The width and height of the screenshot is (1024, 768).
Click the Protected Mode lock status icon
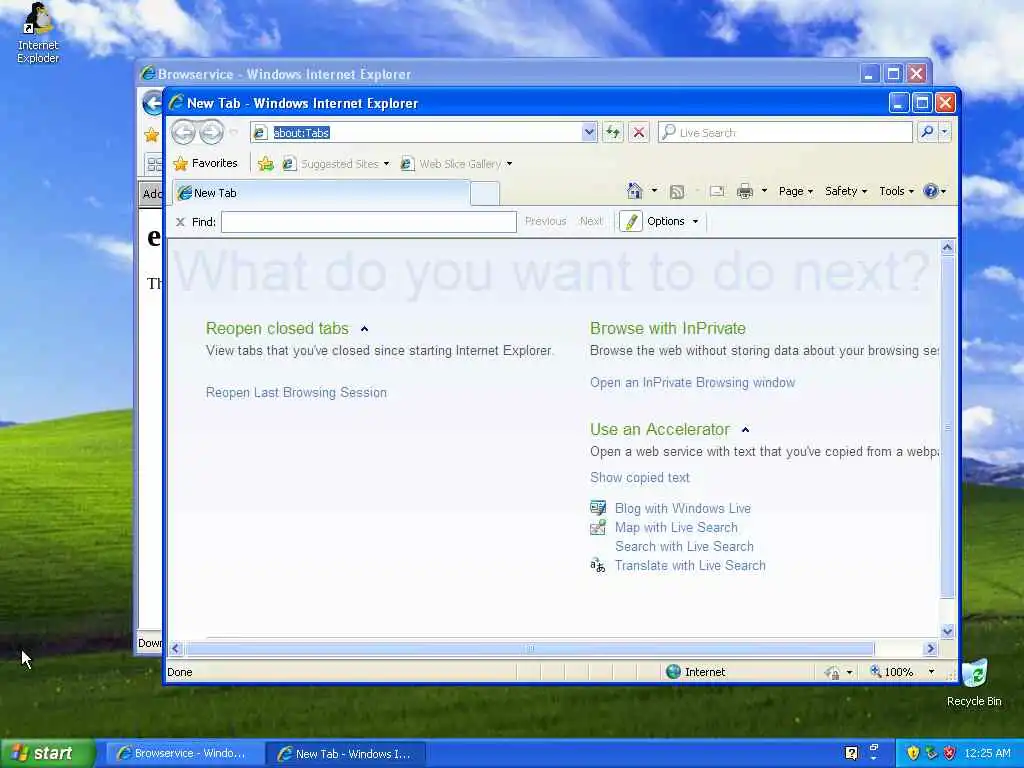point(832,672)
